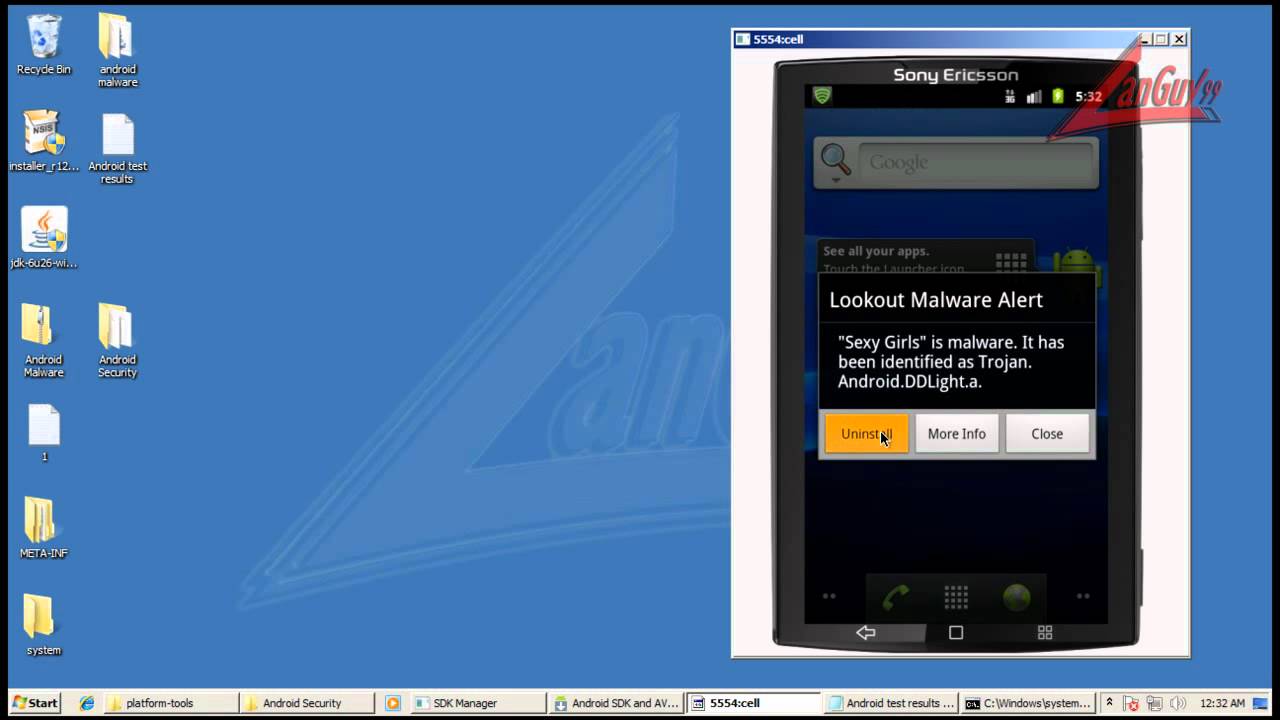Tap the 5:32 clock in Android status bar
Screen dimensions: 1280x720
(1088, 97)
